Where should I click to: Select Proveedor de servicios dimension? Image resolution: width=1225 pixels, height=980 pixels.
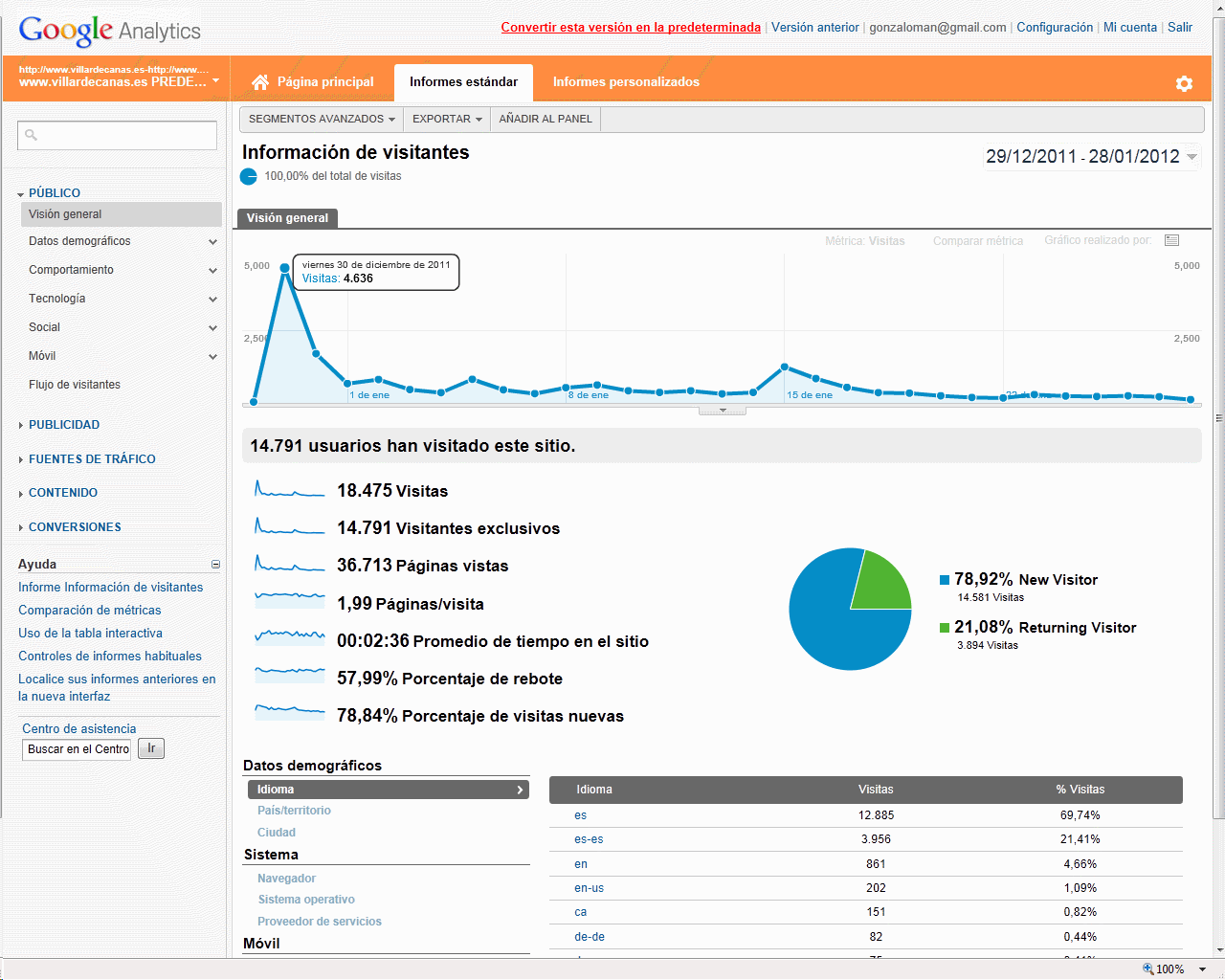click(320, 922)
